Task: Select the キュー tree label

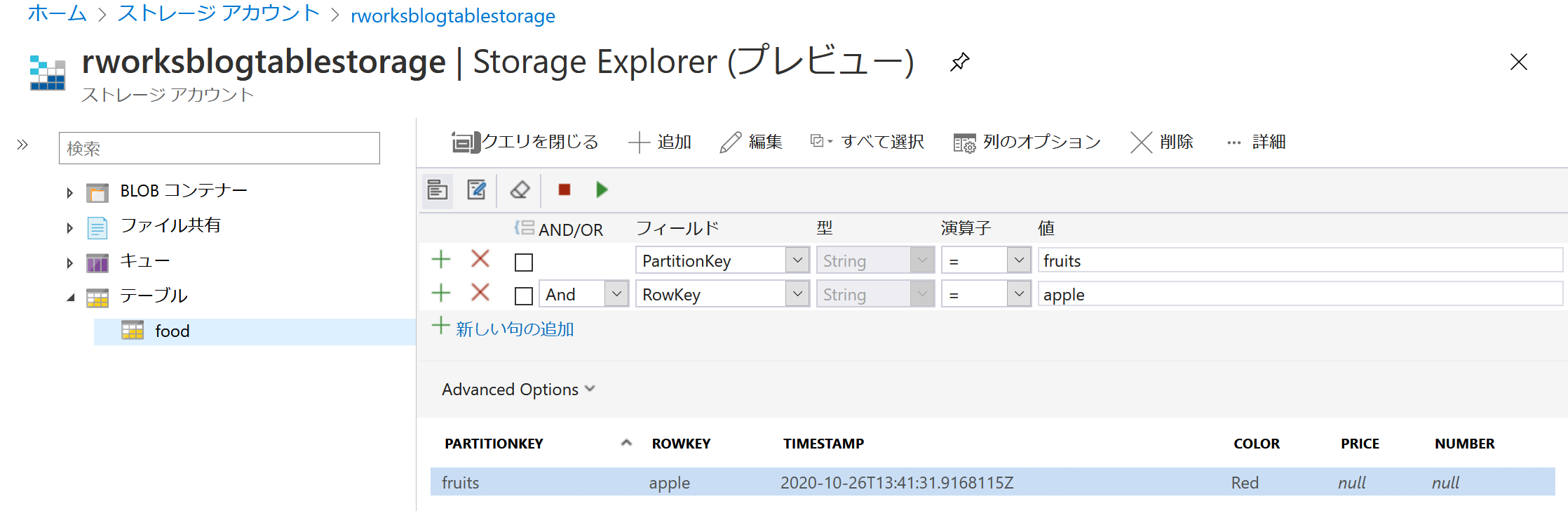Action: [145, 261]
